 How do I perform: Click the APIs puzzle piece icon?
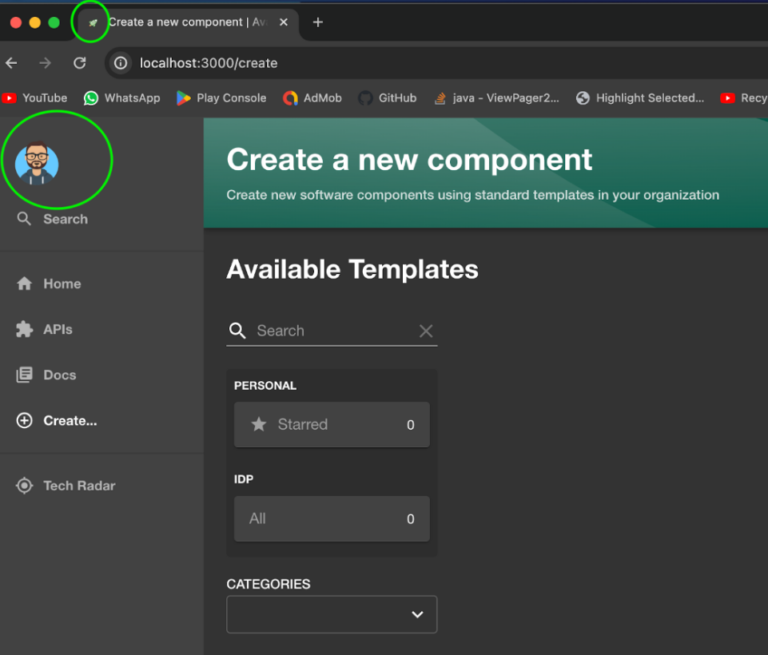coord(24,329)
